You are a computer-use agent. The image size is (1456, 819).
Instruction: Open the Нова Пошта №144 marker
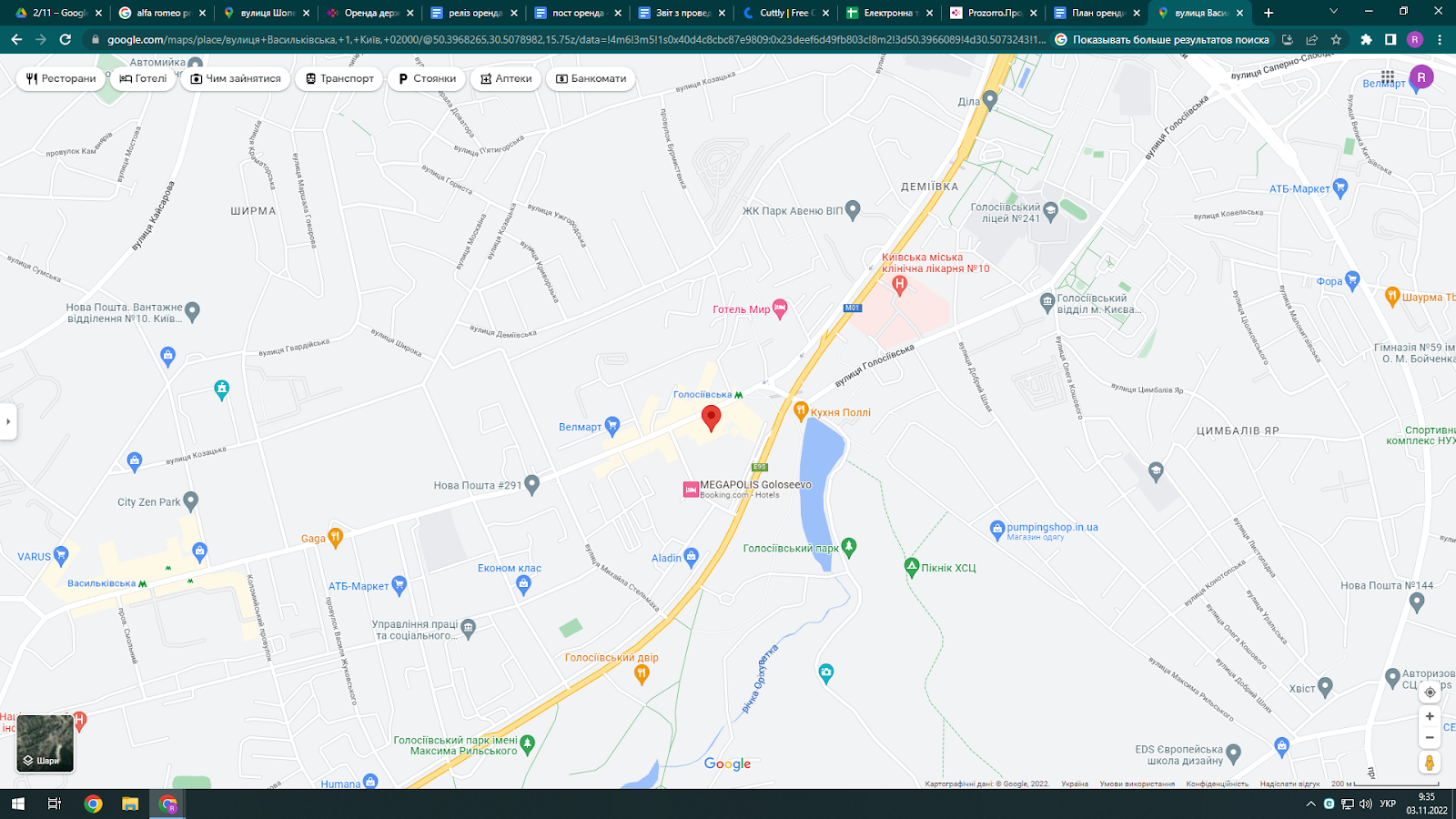click(x=1416, y=602)
